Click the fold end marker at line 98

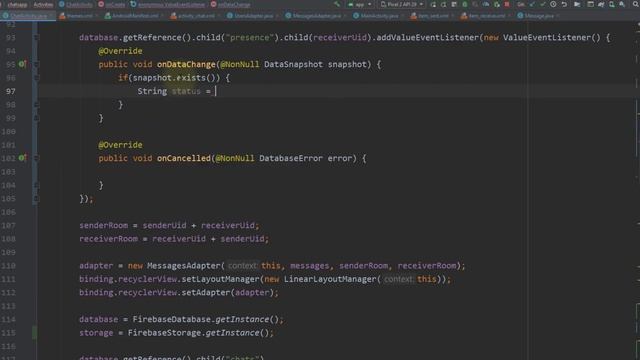(x=36, y=104)
